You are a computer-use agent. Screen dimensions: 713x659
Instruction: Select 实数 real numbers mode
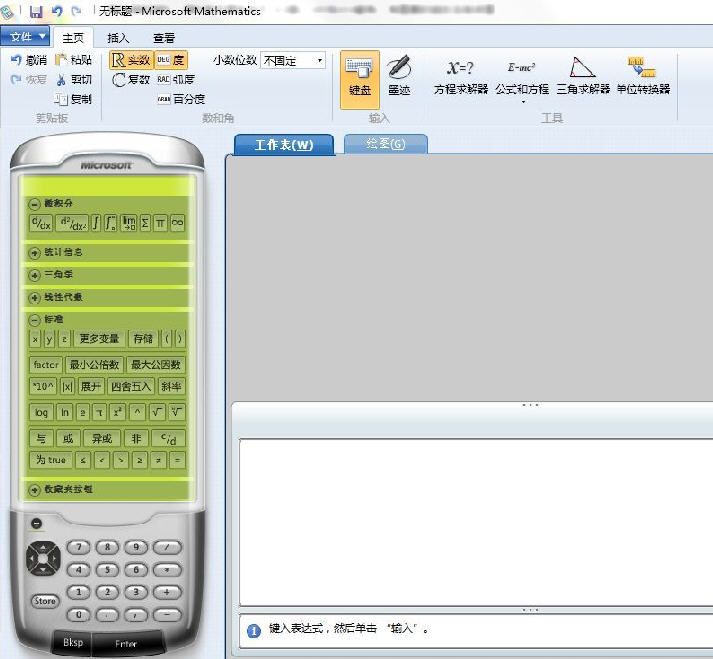pyautogui.click(x=131, y=60)
